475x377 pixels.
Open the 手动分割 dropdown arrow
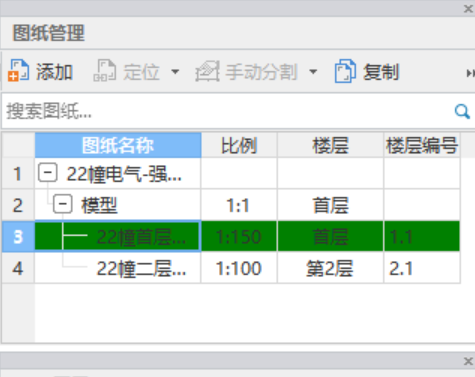pyautogui.click(x=313, y=71)
